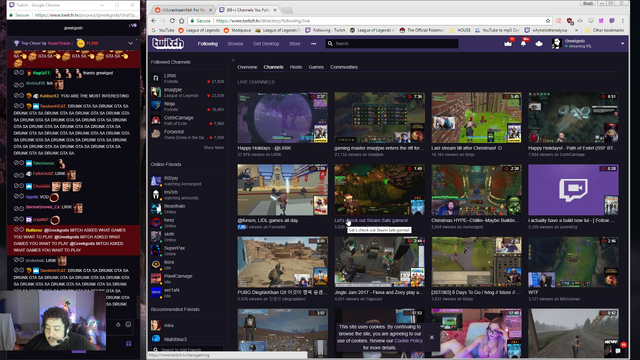Show more bookmarks with the chevron
The height and width of the screenshot is (360, 640).
pyautogui.click(x=577, y=30)
